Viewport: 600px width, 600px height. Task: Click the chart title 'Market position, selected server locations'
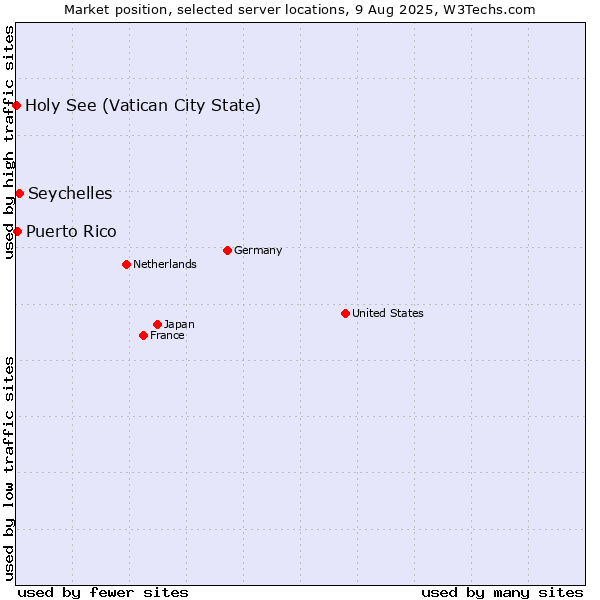[205, 10]
